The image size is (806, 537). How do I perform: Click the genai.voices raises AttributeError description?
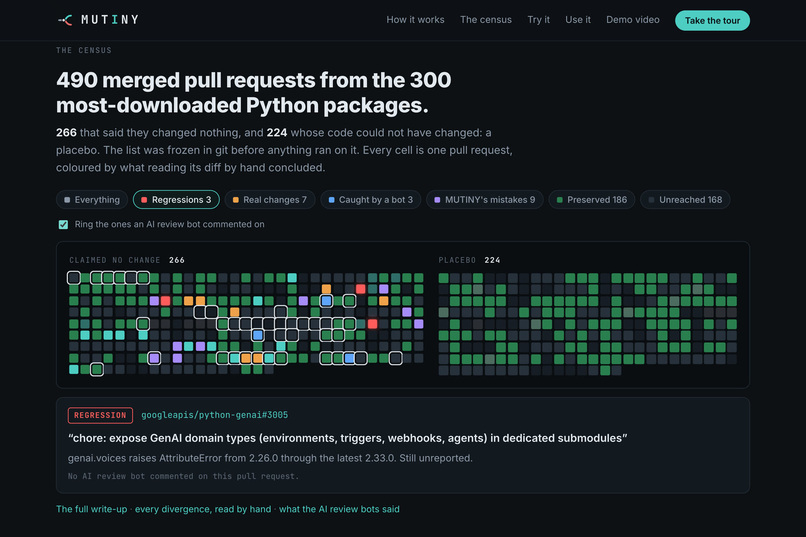coord(270,458)
